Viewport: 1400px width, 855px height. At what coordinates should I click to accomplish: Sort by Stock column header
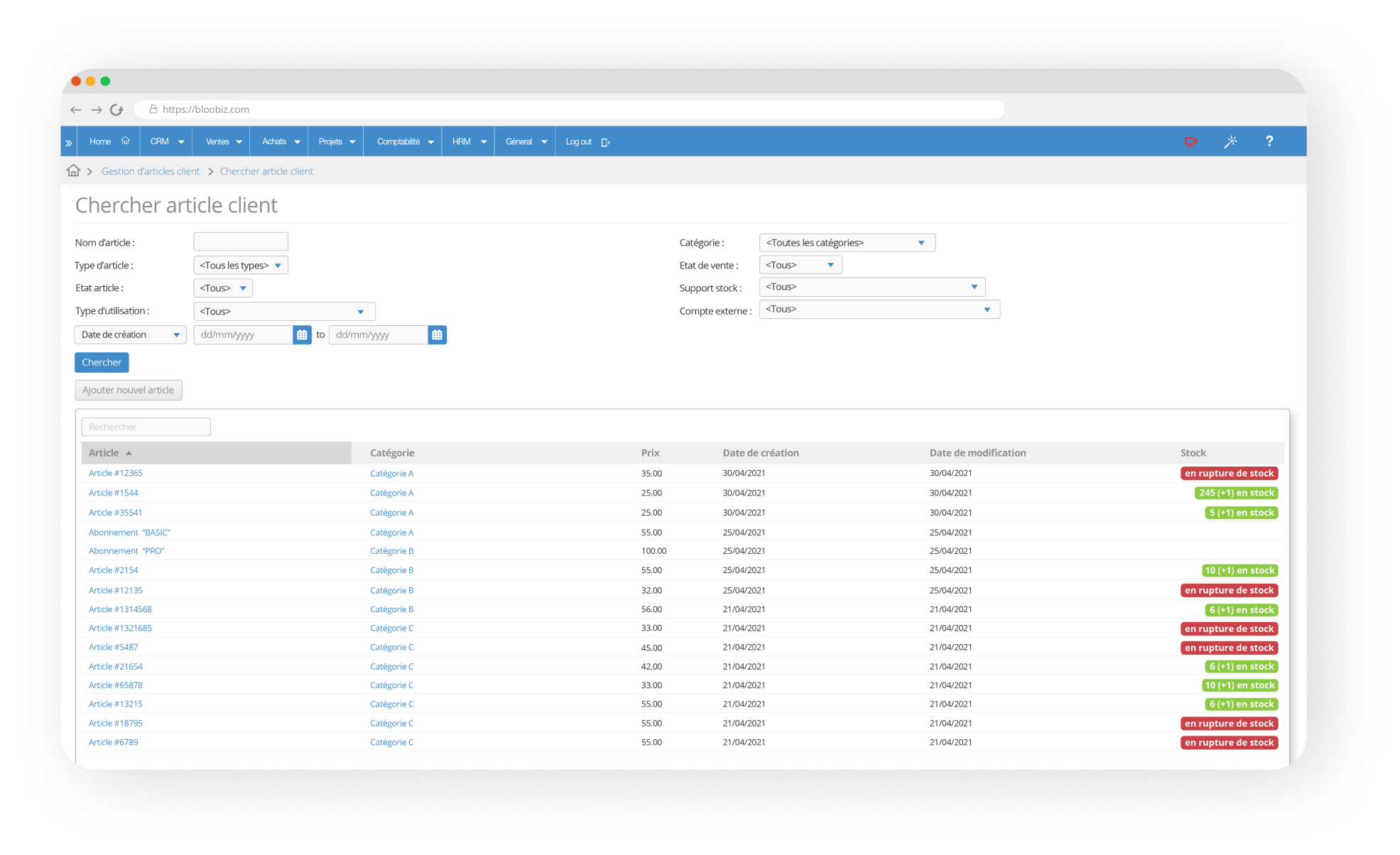click(x=1193, y=453)
